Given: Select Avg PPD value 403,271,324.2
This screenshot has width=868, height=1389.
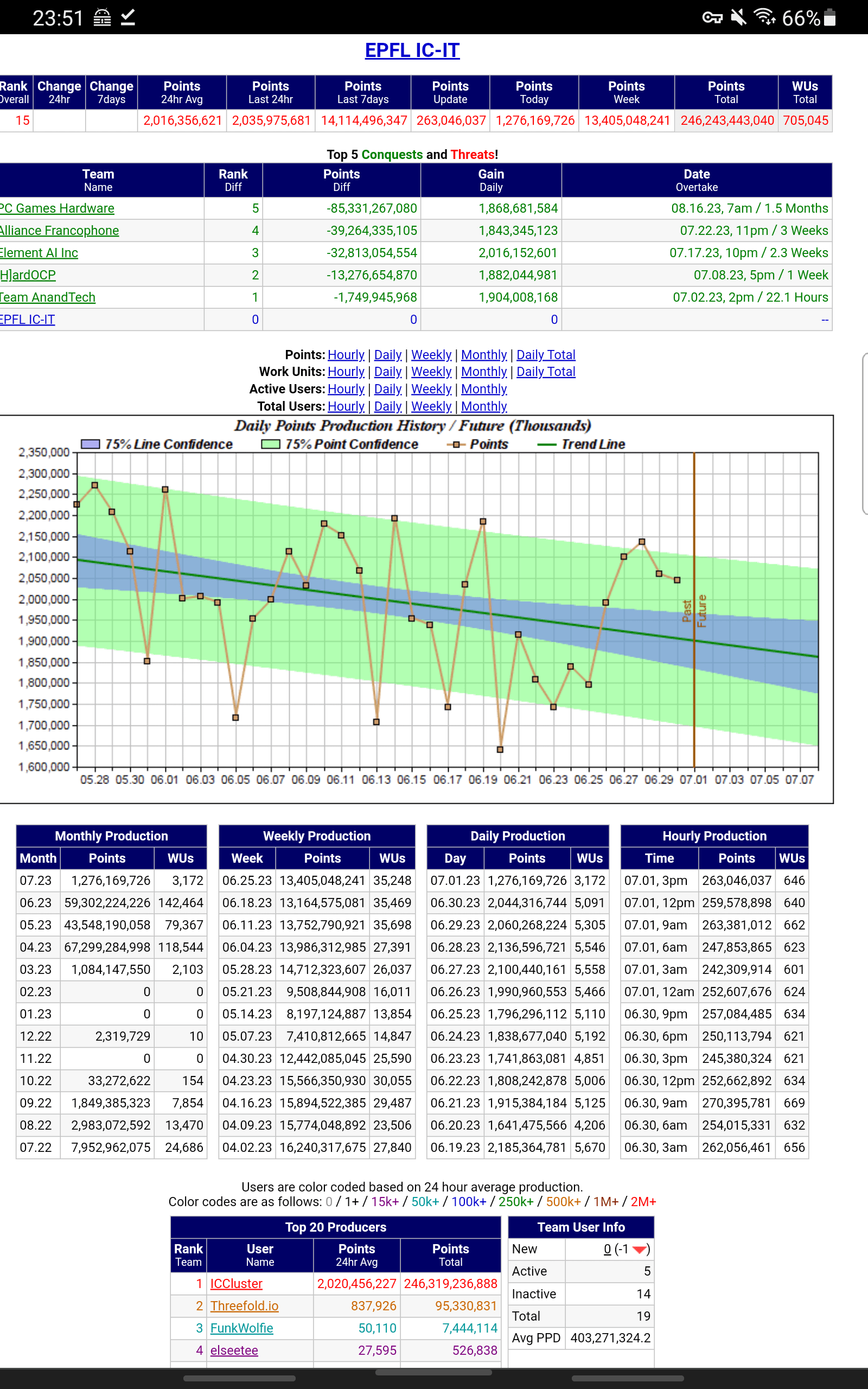Looking at the screenshot, I should (610, 1339).
